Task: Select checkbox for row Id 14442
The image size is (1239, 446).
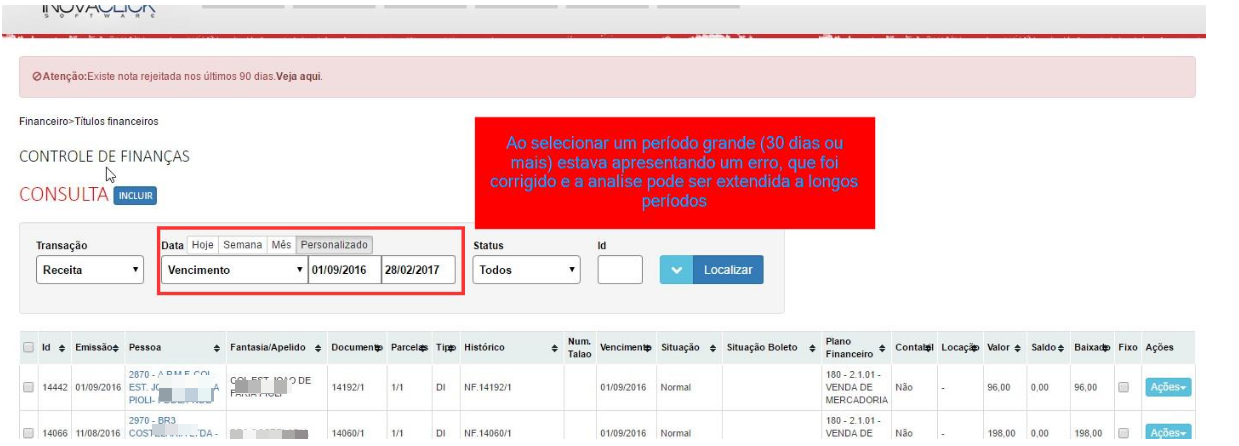Action: pos(28,387)
